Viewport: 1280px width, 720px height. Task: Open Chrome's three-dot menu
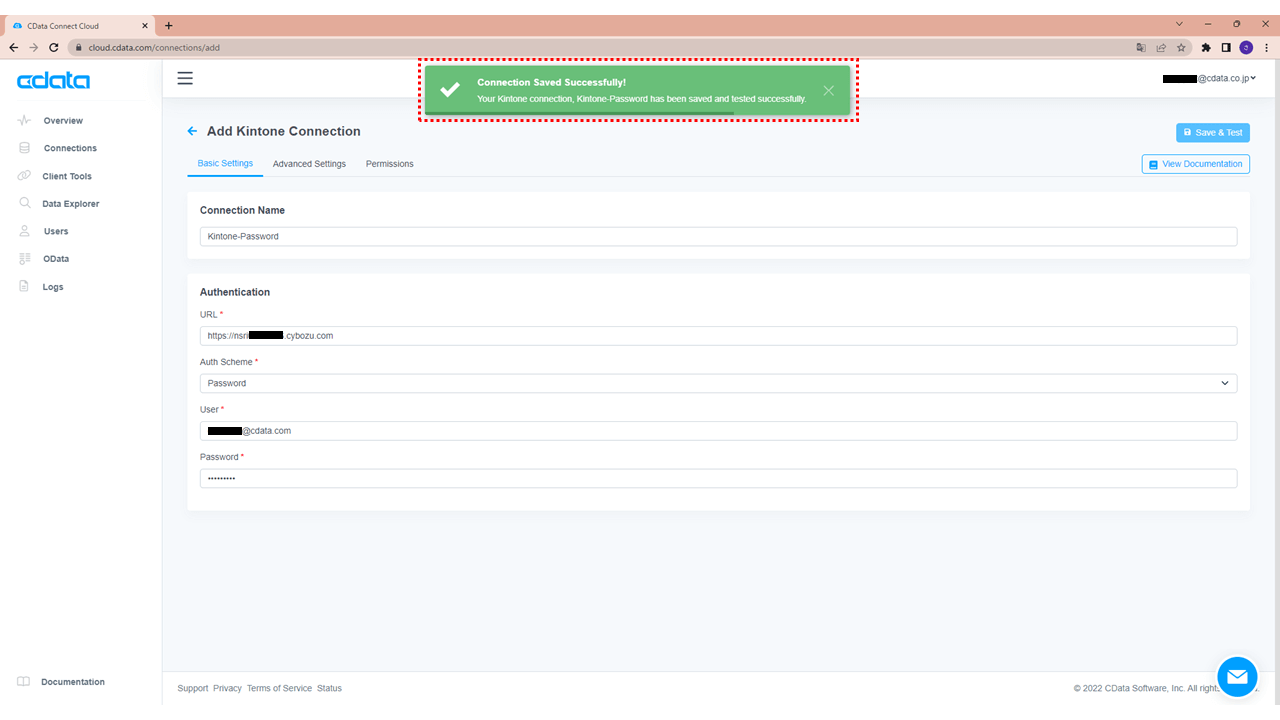coord(1266,47)
